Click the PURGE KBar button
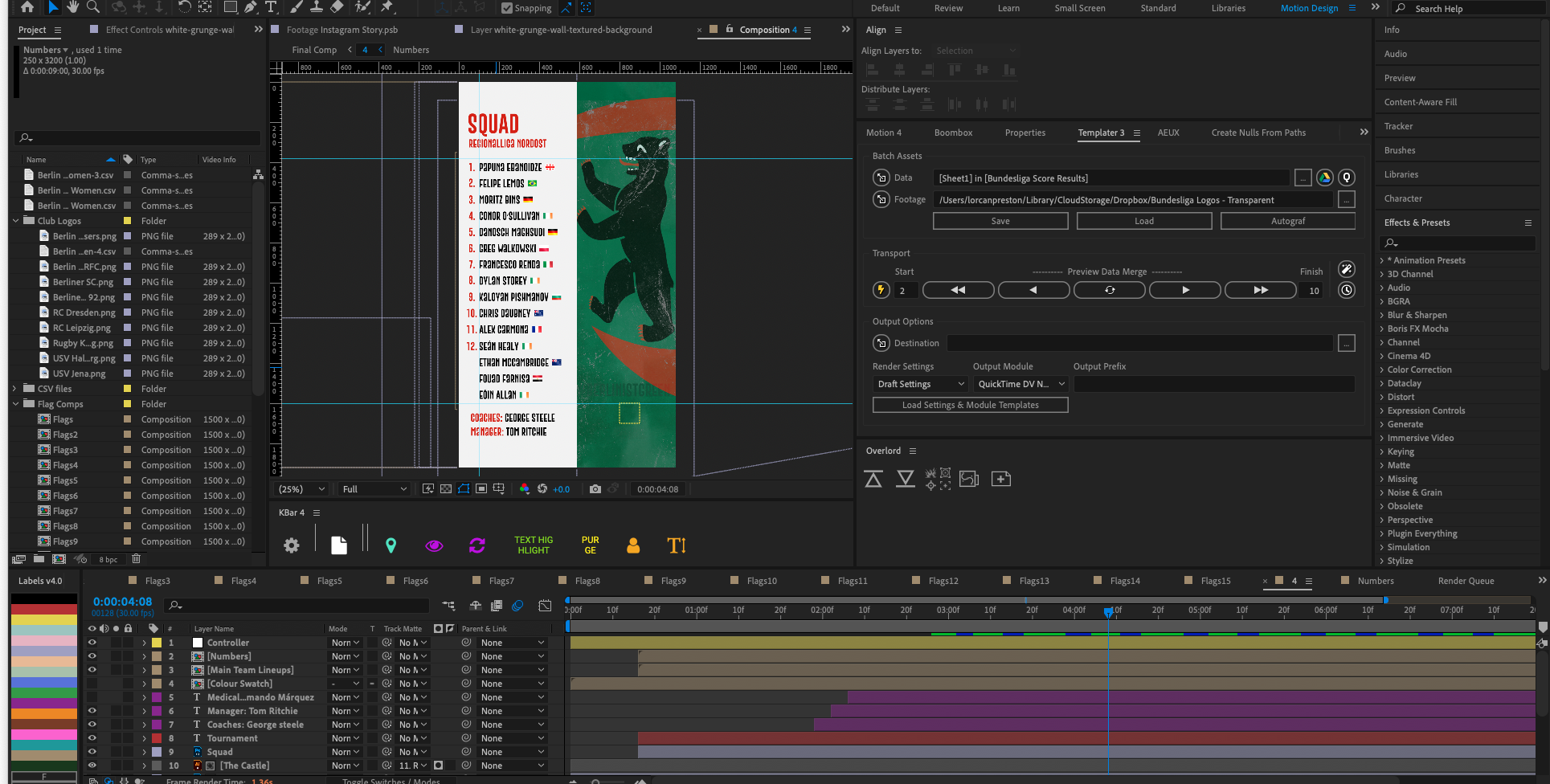1550x784 pixels. click(x=591, y=545)
